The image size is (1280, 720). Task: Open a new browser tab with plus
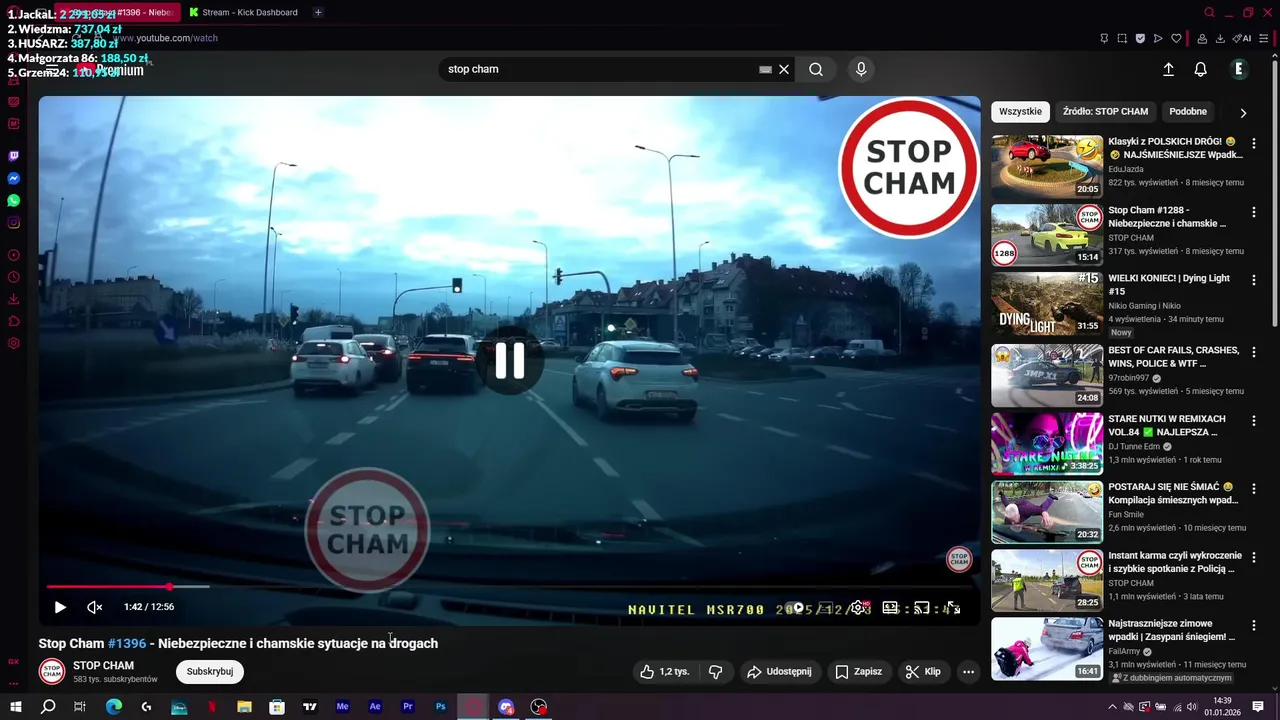[x=318, y=12]
